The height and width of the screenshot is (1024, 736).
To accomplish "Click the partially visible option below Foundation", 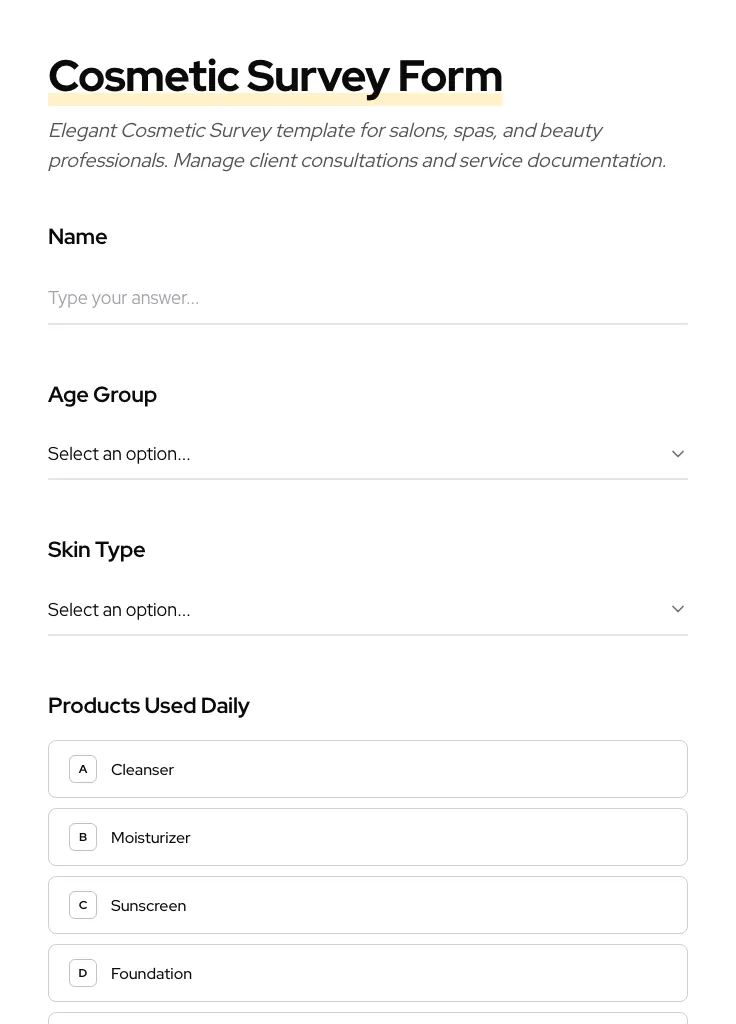I will pos(367,1018).
